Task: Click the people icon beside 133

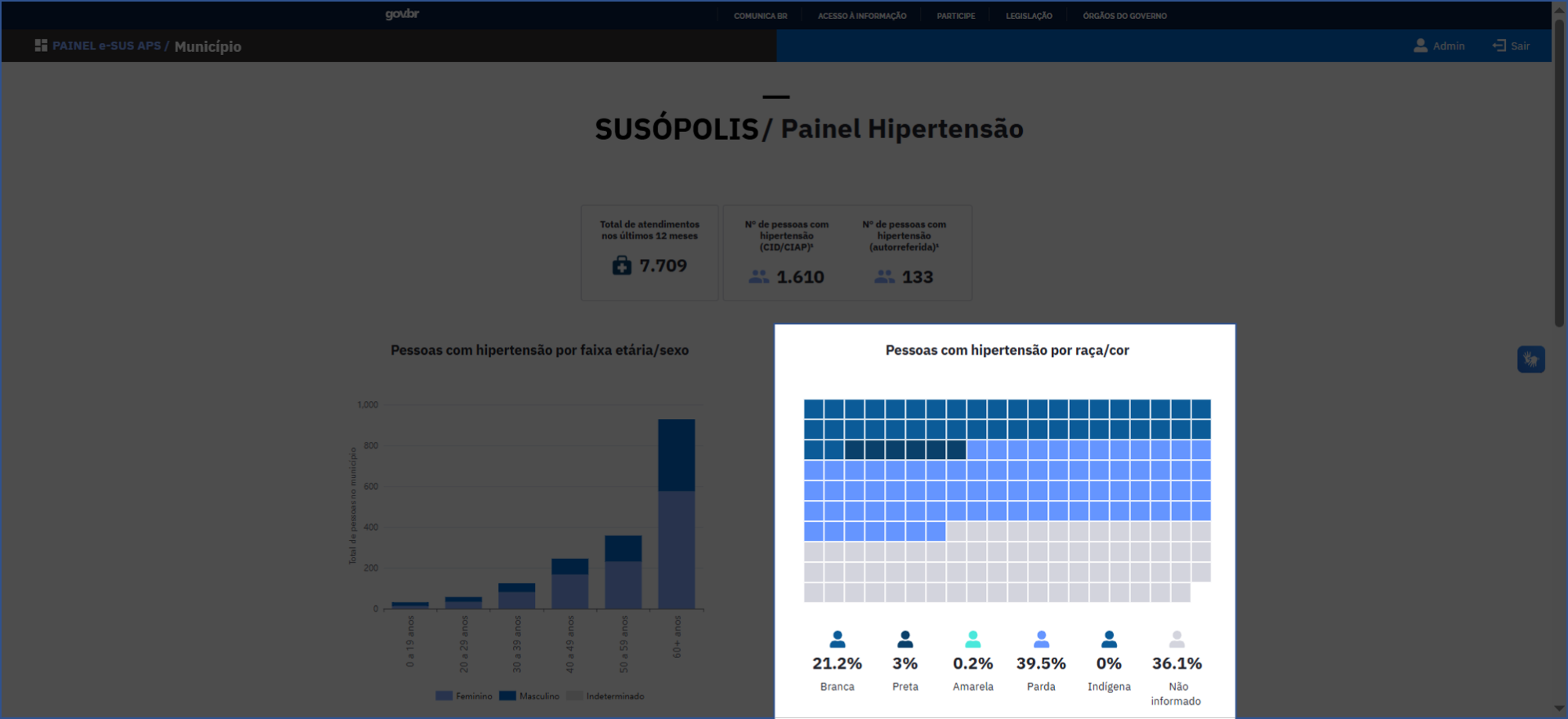Action: [884, 277]
